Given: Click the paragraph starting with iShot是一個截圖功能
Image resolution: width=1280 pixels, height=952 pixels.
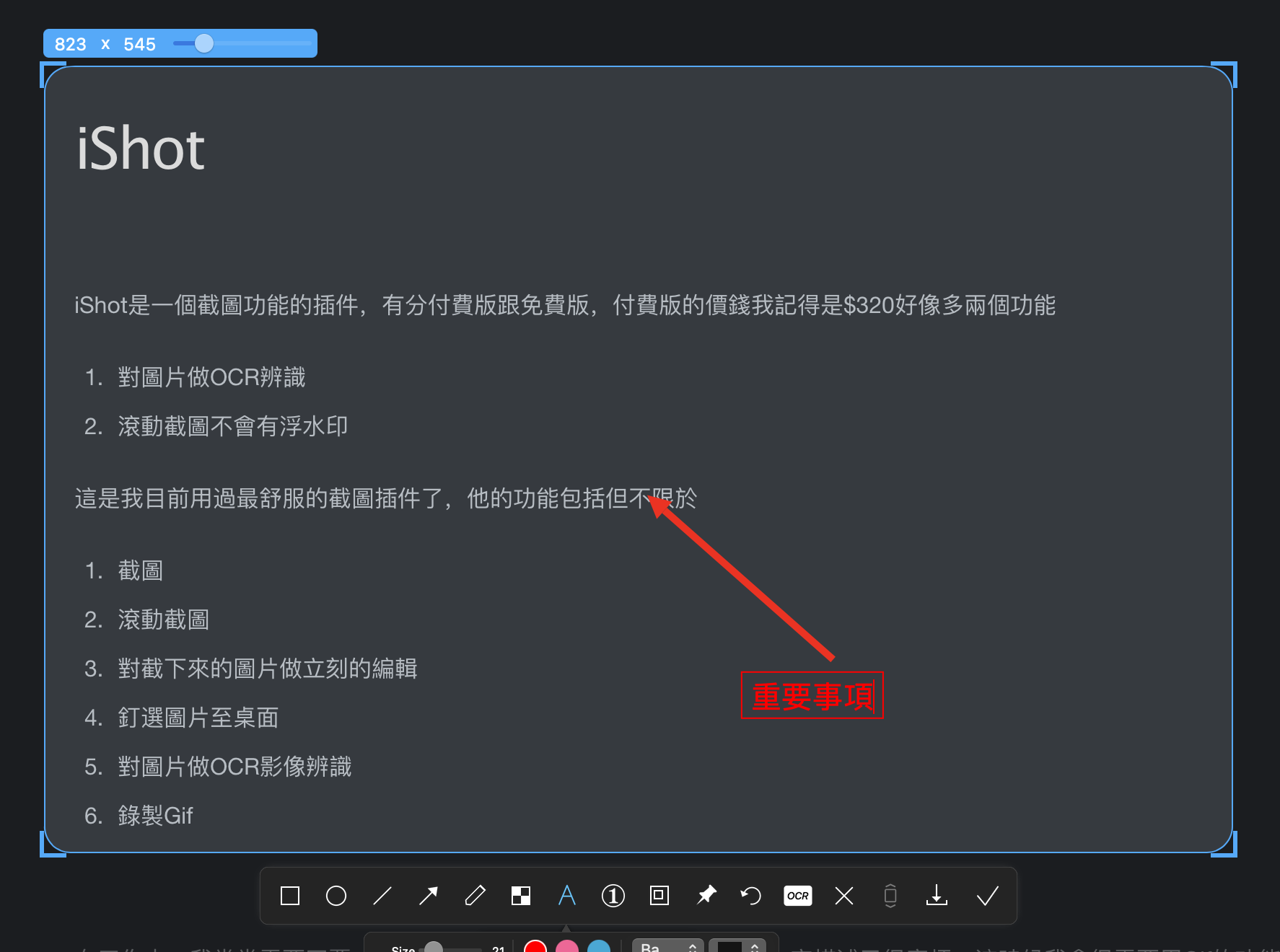Looking at the screenshot, I should point(565,305).
